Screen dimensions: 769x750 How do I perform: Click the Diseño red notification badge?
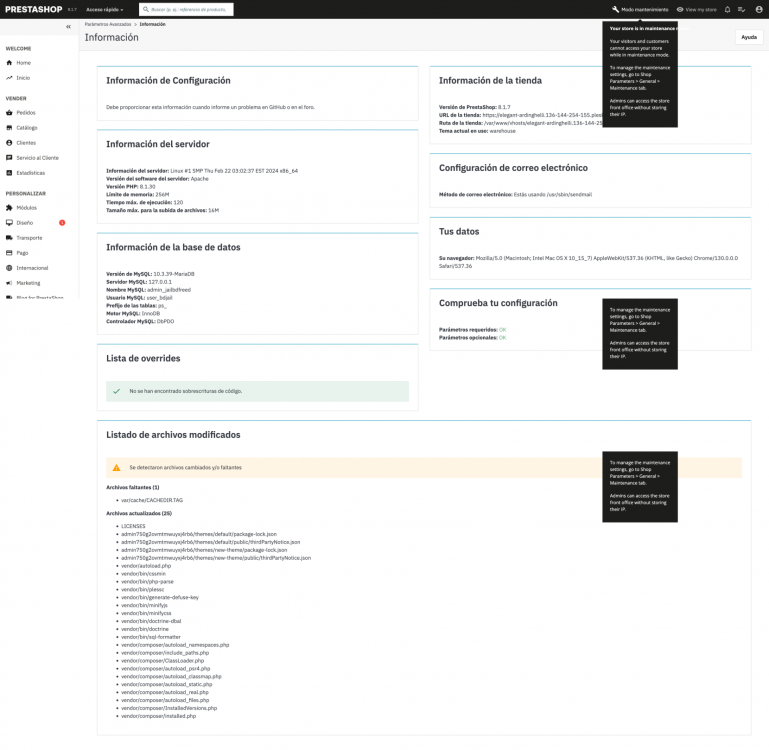62,223
